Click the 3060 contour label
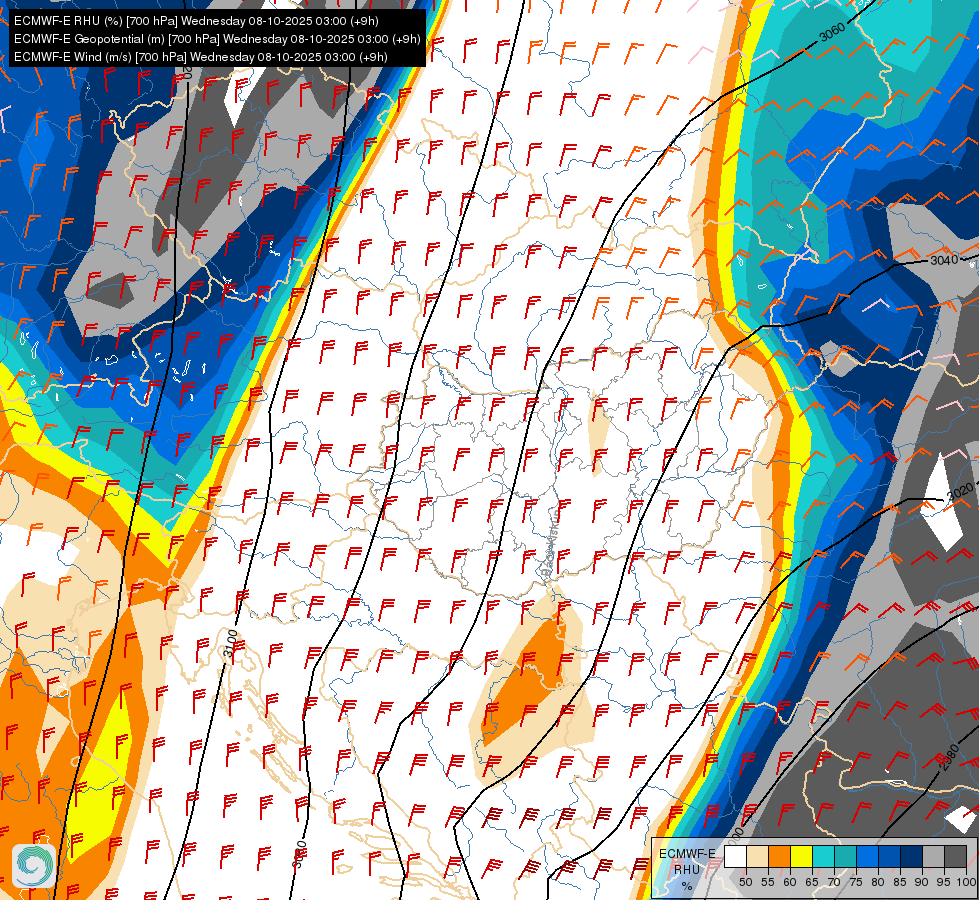The height and width of the screenshot is (900, 979). [x=832, y=32]
